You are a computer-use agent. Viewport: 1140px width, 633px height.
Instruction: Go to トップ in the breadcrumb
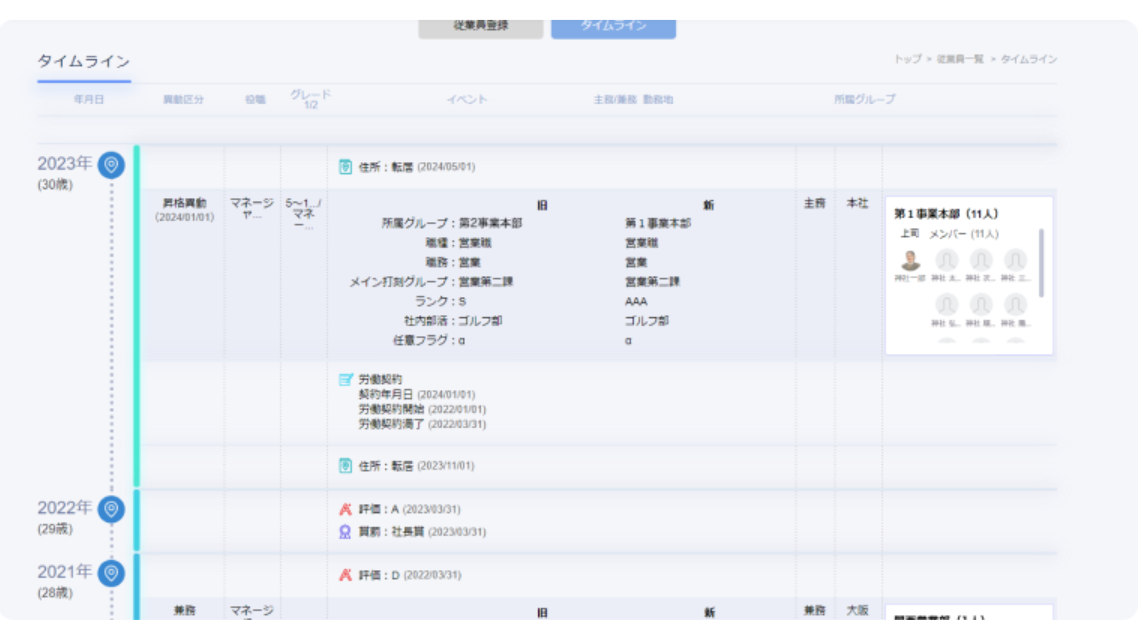point(907,60)
